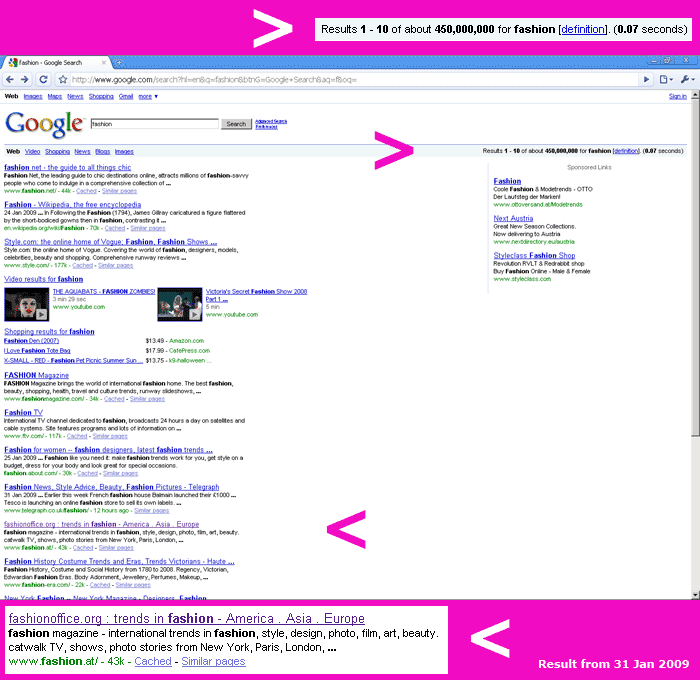Open 'I Love Fashion Tote Bag' shopping item
This screenshot has height=680, width=700.
(37, 350)
